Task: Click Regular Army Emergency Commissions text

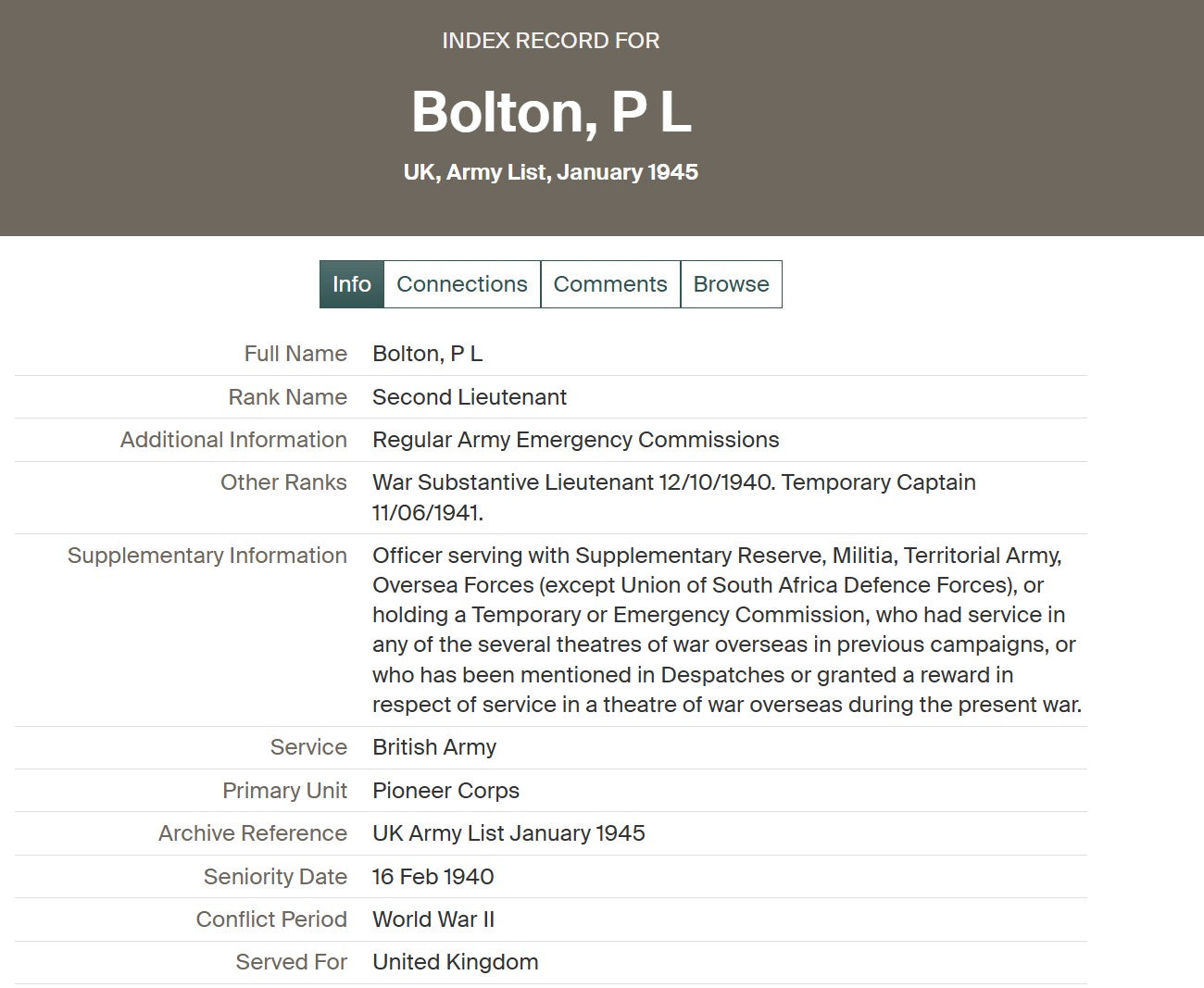Action: click(576, 440)
